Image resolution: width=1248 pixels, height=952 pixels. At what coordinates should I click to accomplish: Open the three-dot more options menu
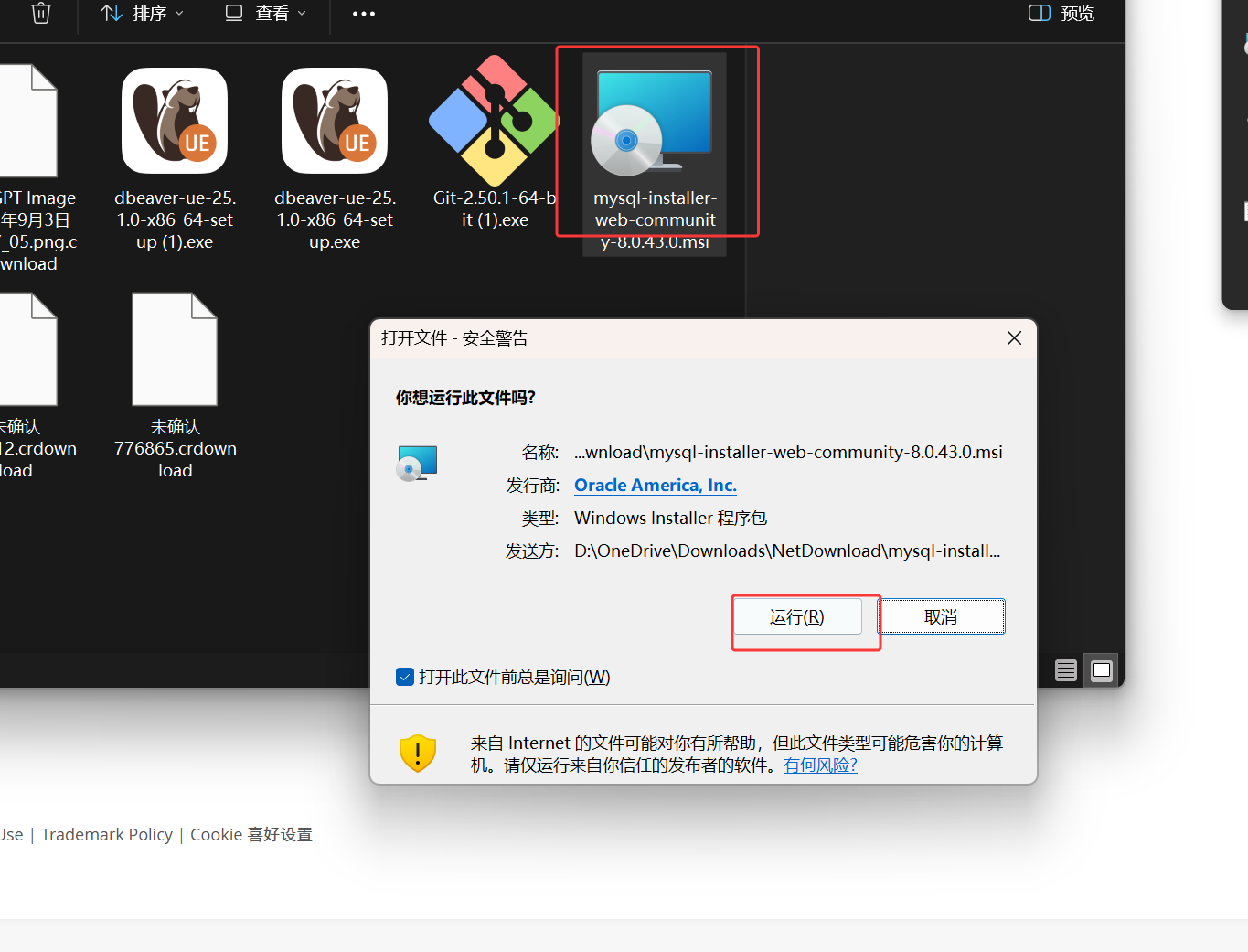364,13
